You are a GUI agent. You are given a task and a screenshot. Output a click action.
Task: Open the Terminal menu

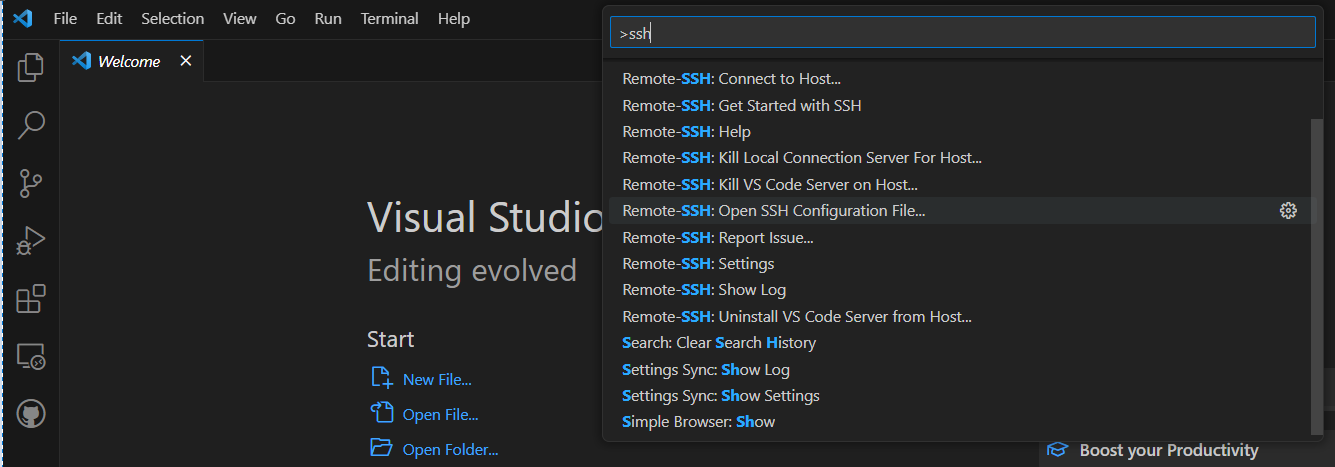389,19
